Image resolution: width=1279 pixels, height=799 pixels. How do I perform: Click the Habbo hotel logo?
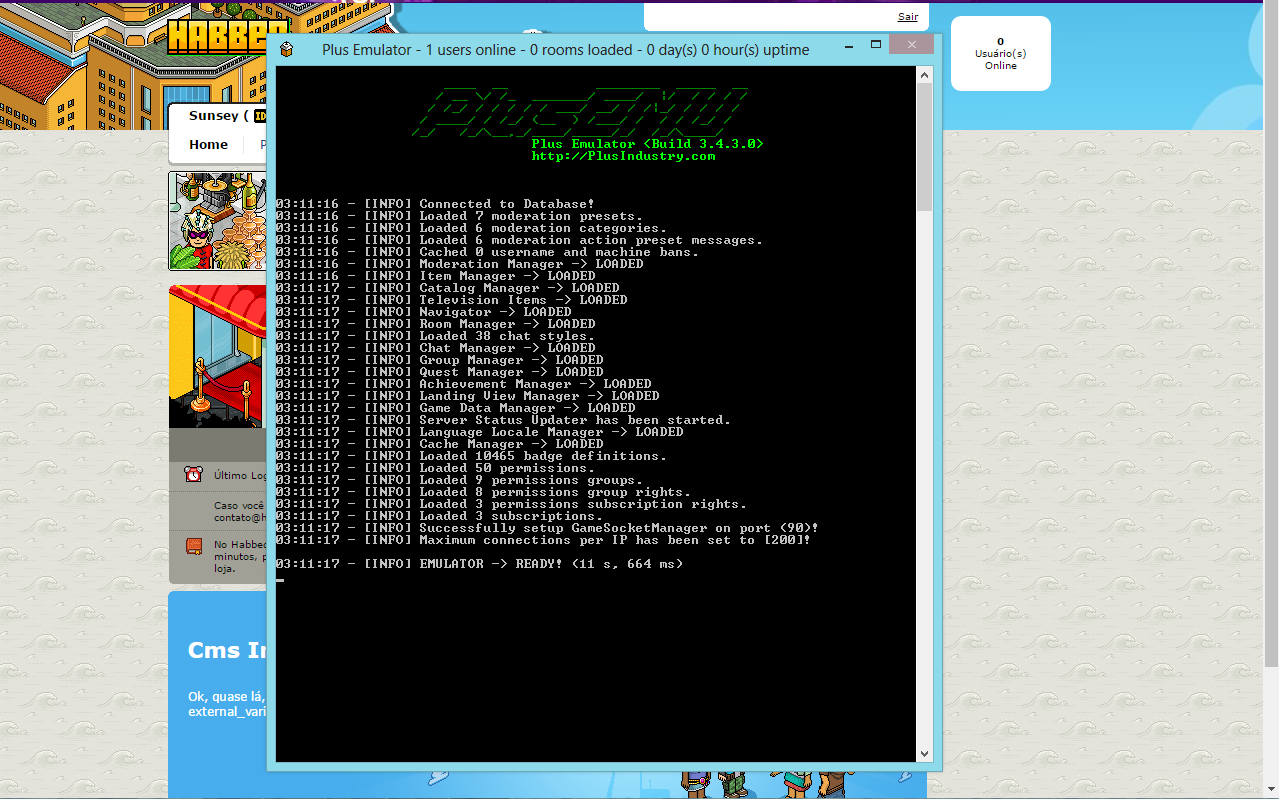tap(228, 38)
